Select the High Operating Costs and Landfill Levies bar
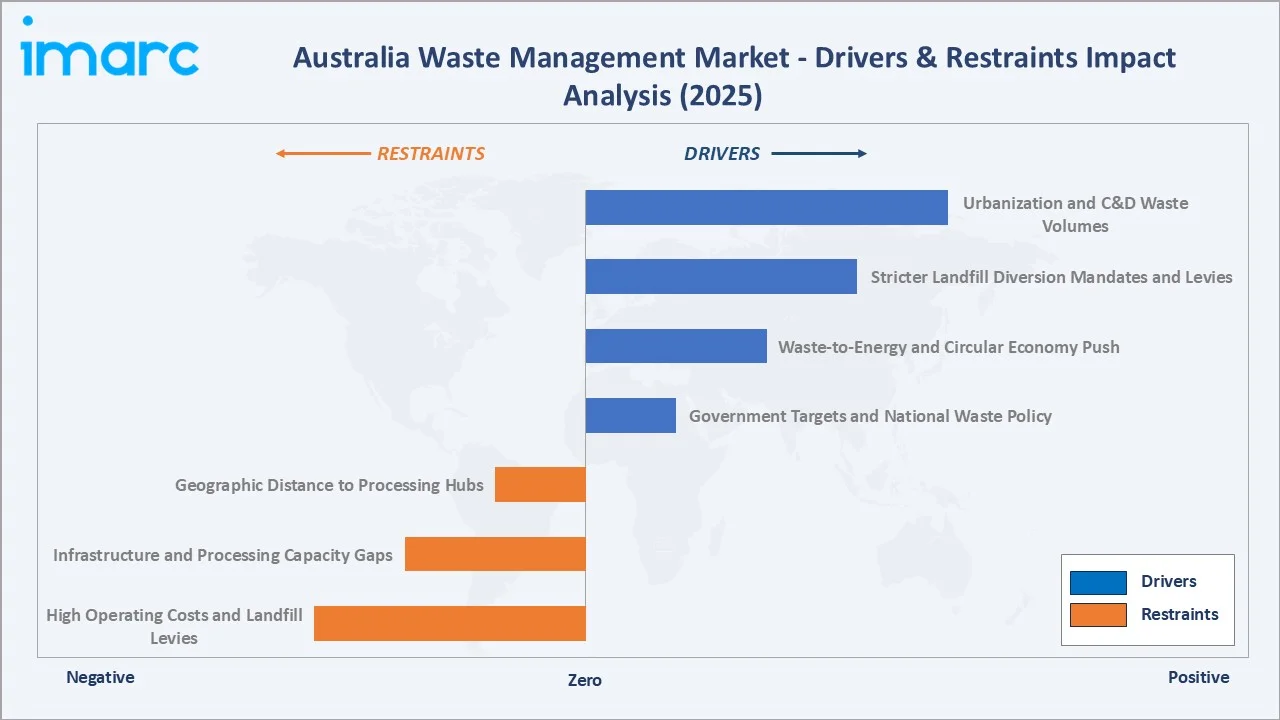This screenshot has width=1280, height=720. pyautogui.click(x=450, y=623)
